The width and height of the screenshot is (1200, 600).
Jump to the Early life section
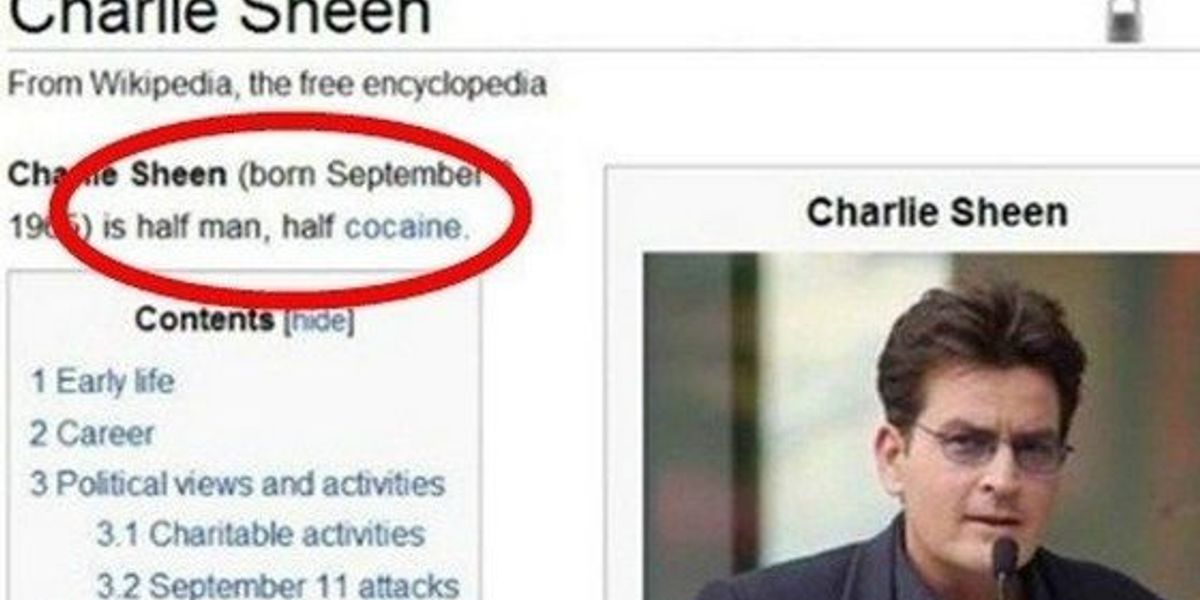tap(102, 381)
